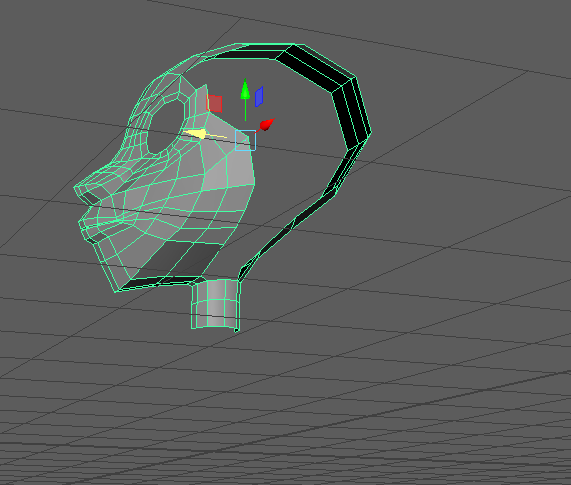Click the thin green Y-axis line shaft
Screen dimensions: 571x485
[245, 110]
